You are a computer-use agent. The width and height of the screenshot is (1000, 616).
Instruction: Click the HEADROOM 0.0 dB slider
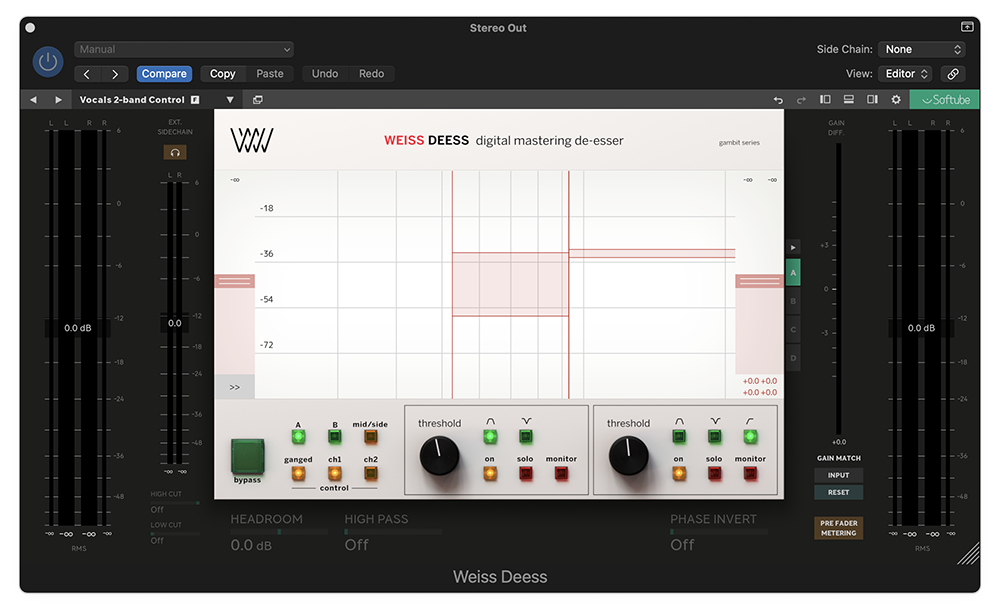tap(279, 532)
